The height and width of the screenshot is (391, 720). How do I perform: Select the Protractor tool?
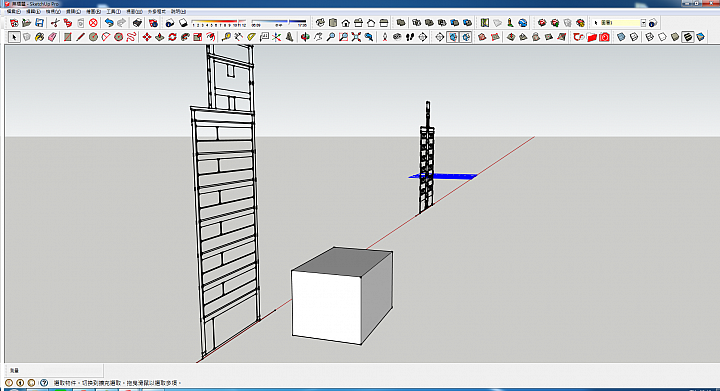pyautogui.click(x=252, y=37)
